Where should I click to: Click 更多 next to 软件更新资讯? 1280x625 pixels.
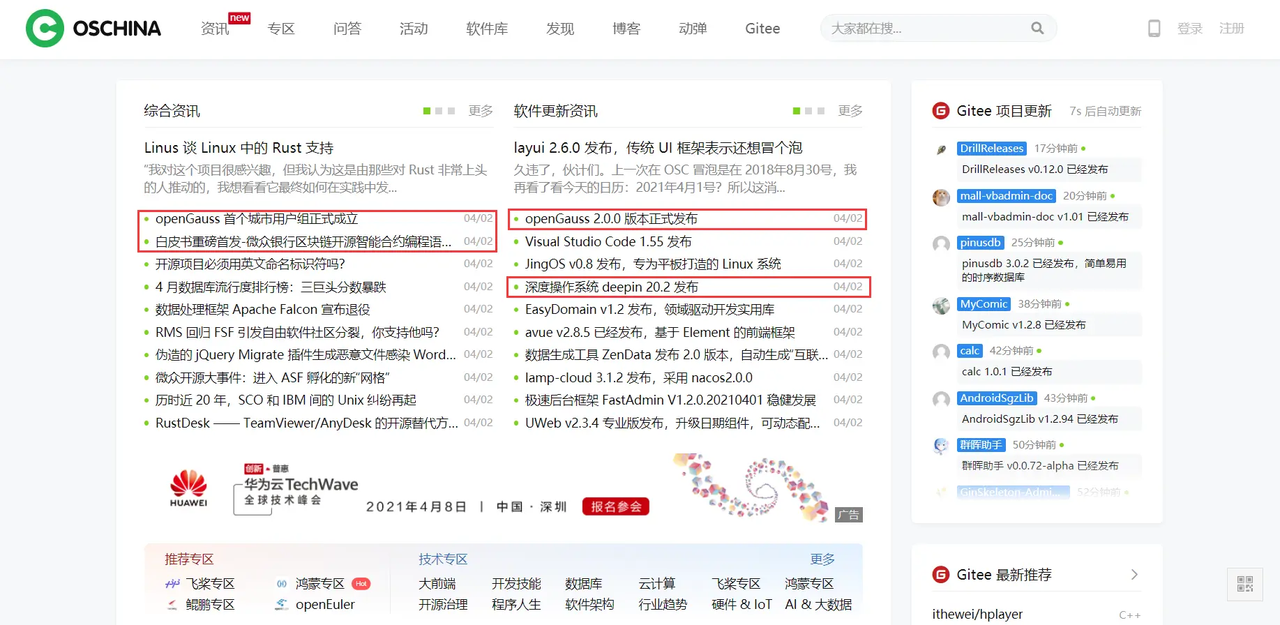pyautogui.click(x=850, y=111)
